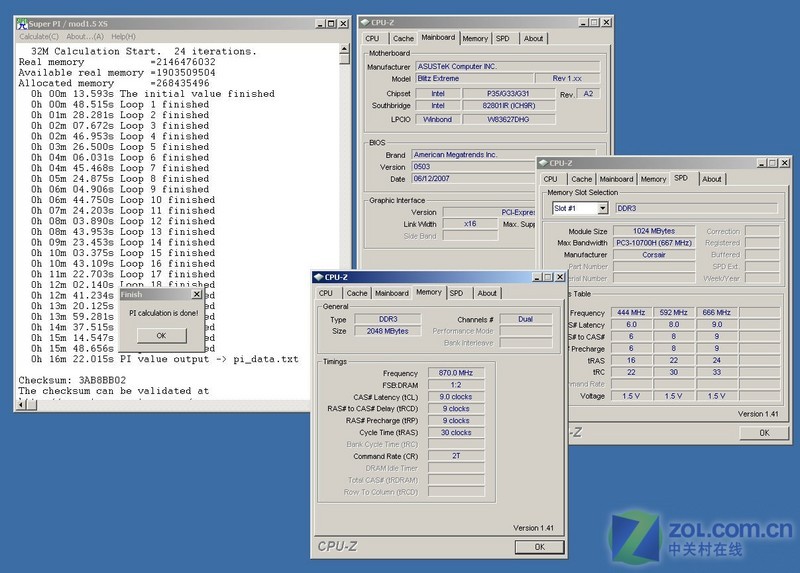Click the P35/G33/G31 chipset field

508,93
